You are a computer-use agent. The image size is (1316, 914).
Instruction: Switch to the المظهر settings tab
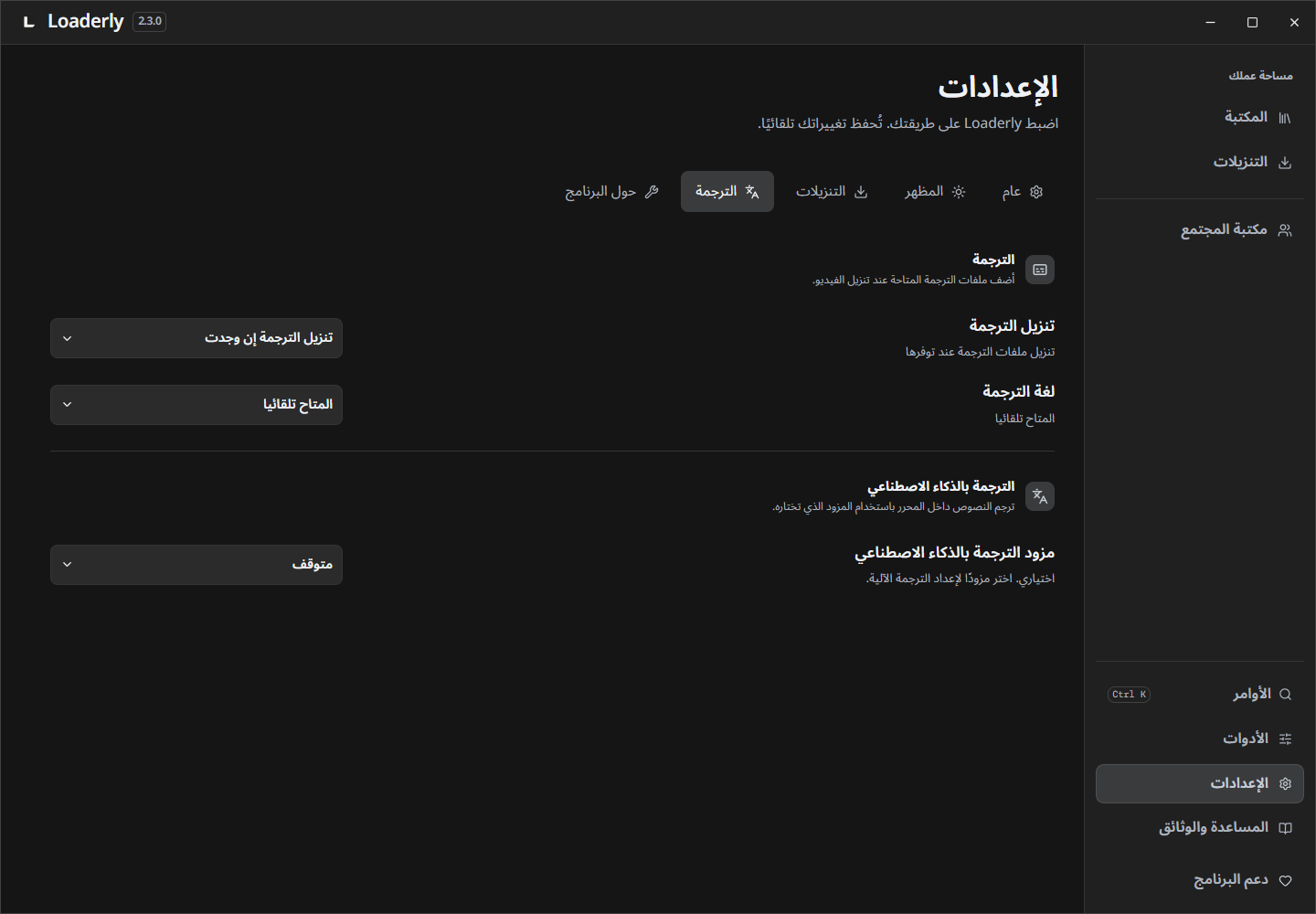click(935, 192)
